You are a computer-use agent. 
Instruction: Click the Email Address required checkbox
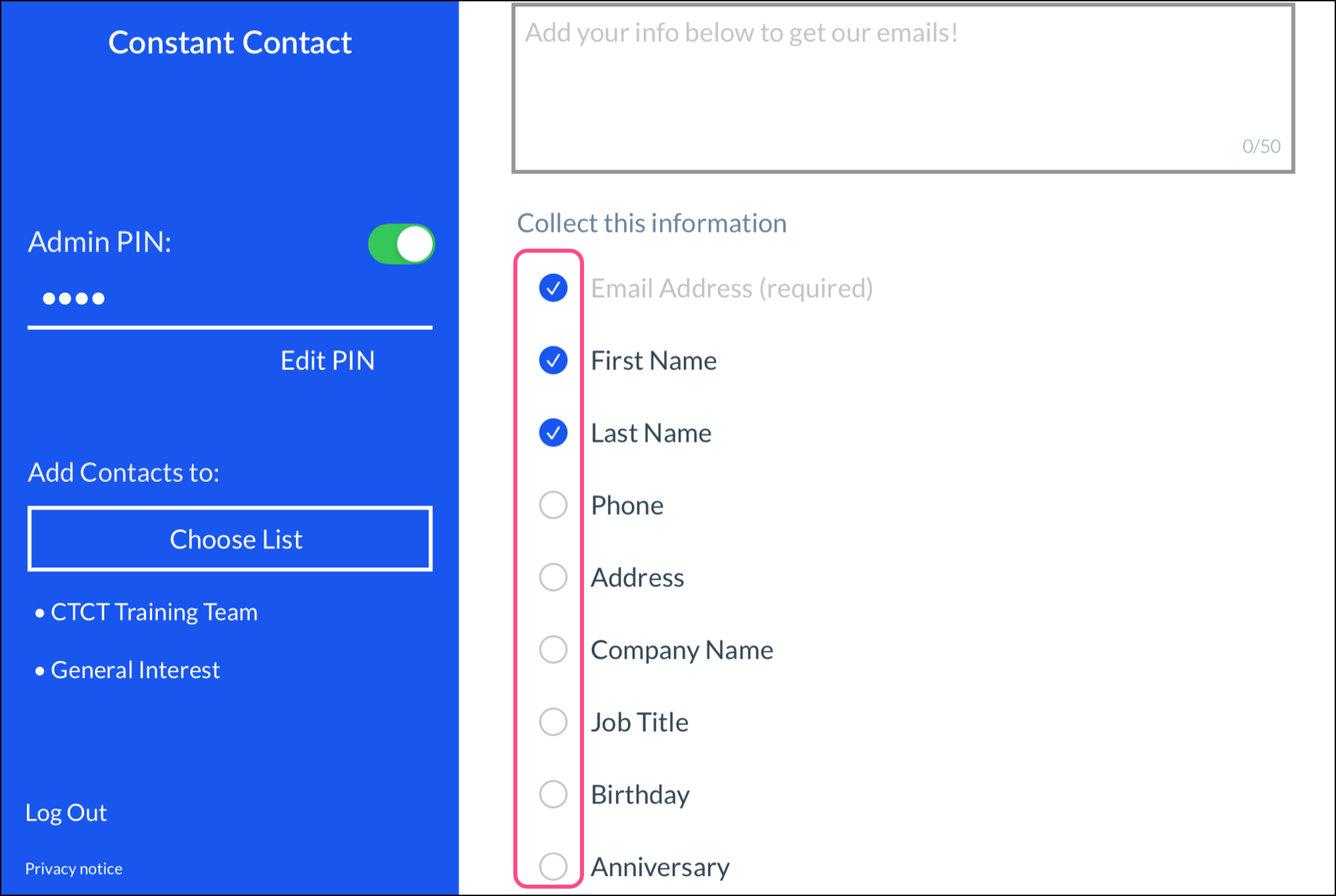553,289
